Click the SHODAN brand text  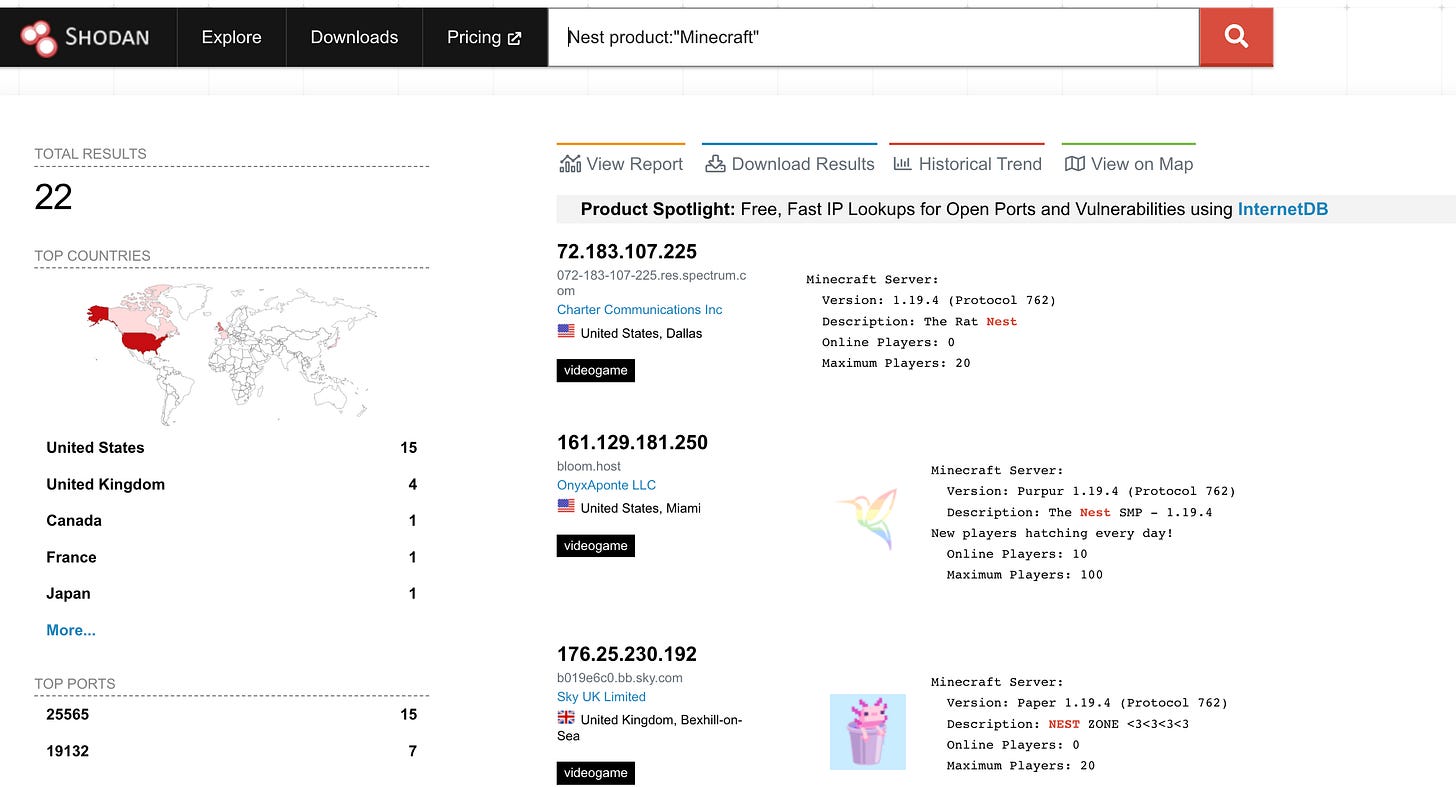point(107,38)
